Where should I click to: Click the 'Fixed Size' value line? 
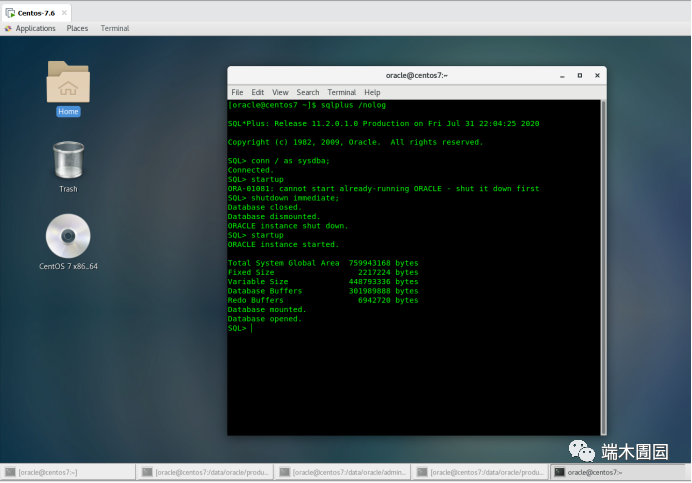click(323, 272)
